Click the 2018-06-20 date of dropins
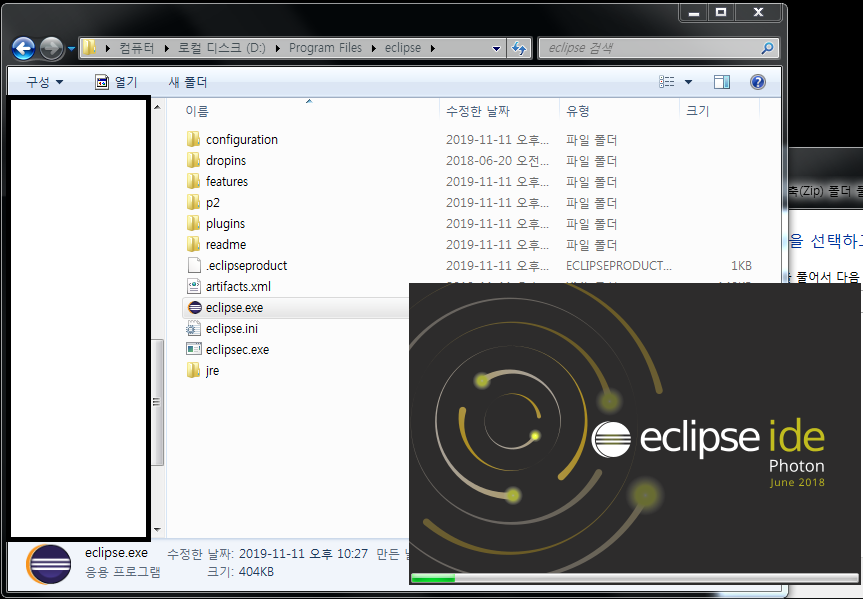863x599 pixels. coord(497,161)
